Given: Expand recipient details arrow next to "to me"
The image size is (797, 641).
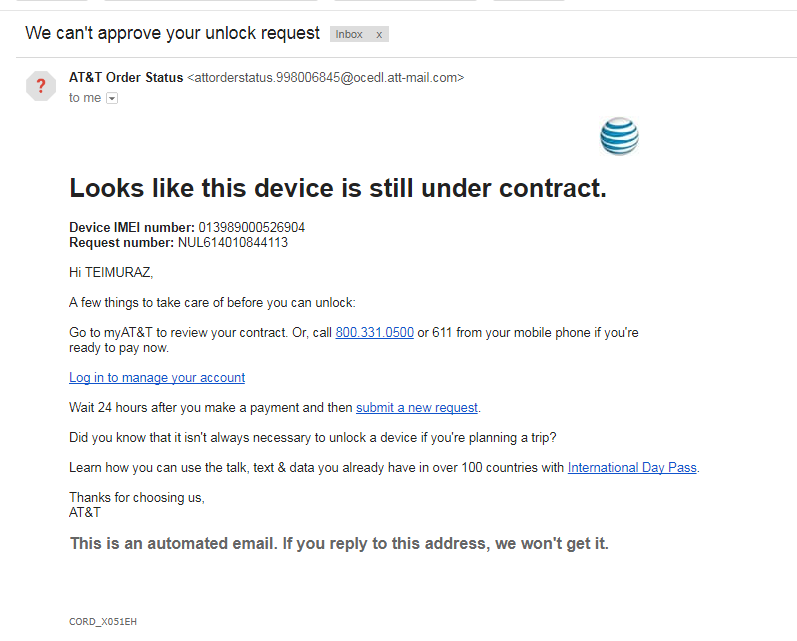Looking at the screenshot, I should coord(112,98).
